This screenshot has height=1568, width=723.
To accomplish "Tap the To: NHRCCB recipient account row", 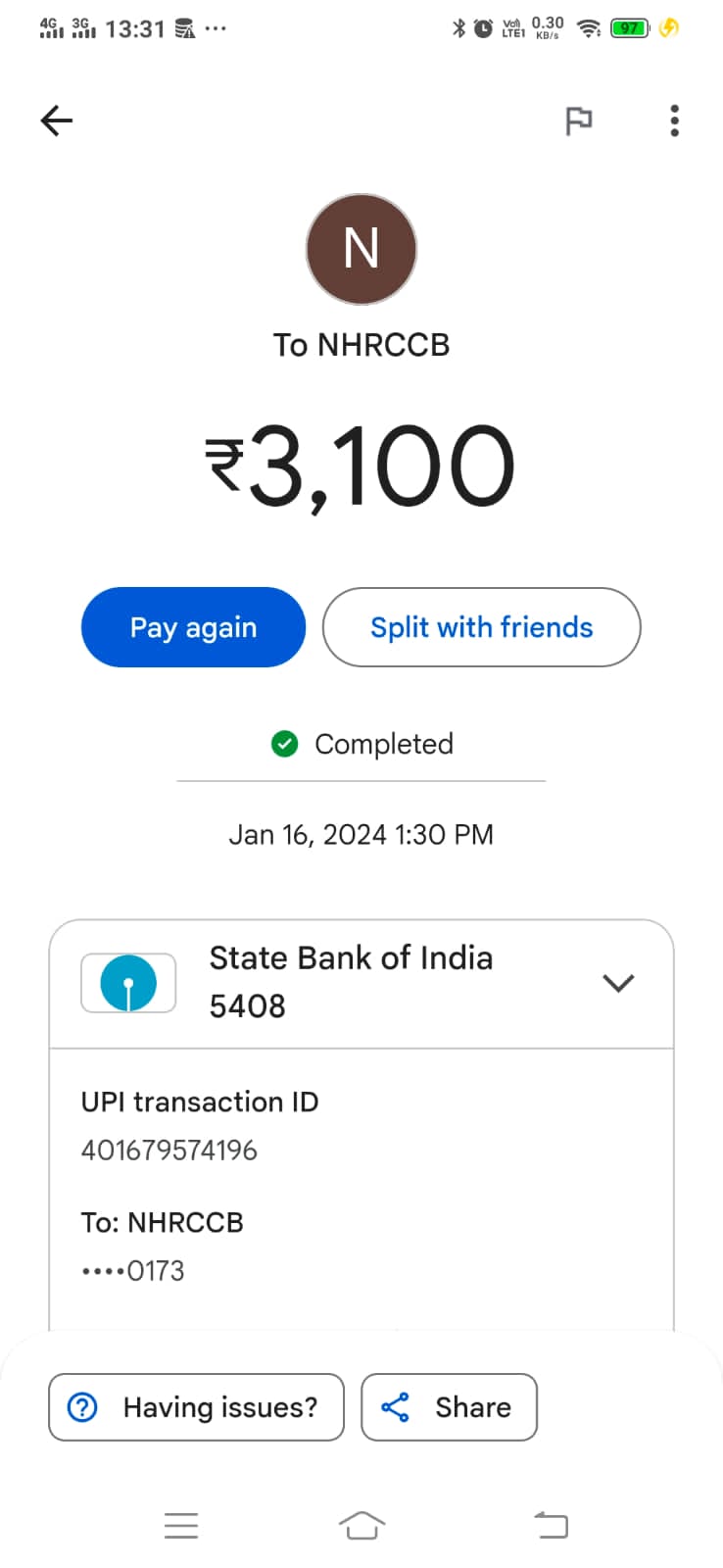I will pyautogui.click(x=162, y=1246).
